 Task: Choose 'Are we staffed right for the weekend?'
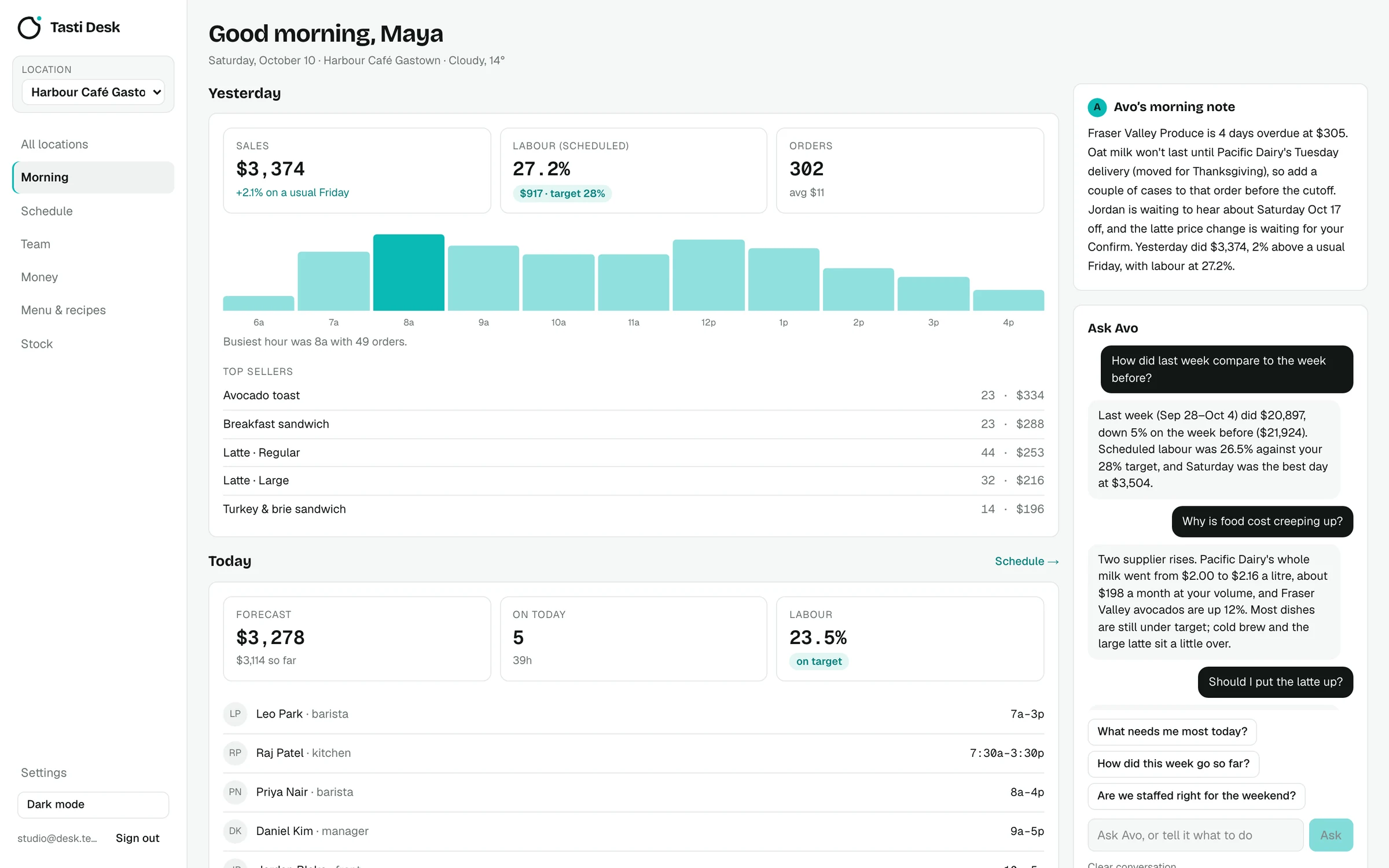click(x=1196, y=796)
